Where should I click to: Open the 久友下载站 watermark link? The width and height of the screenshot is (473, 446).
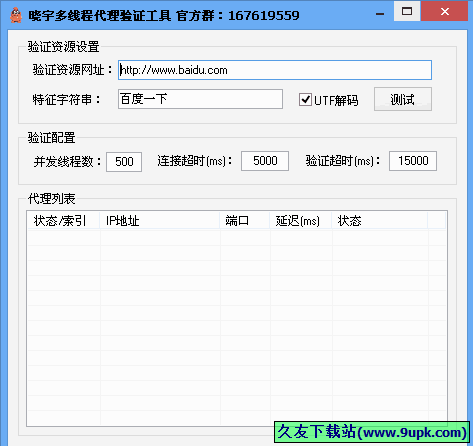tap(372, 432)
